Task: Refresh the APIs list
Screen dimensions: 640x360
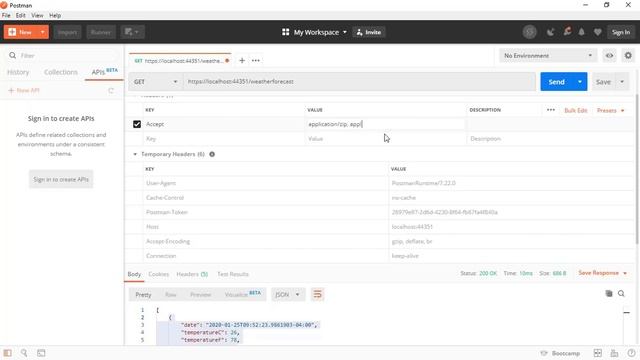Action: [x=111, y=91]
